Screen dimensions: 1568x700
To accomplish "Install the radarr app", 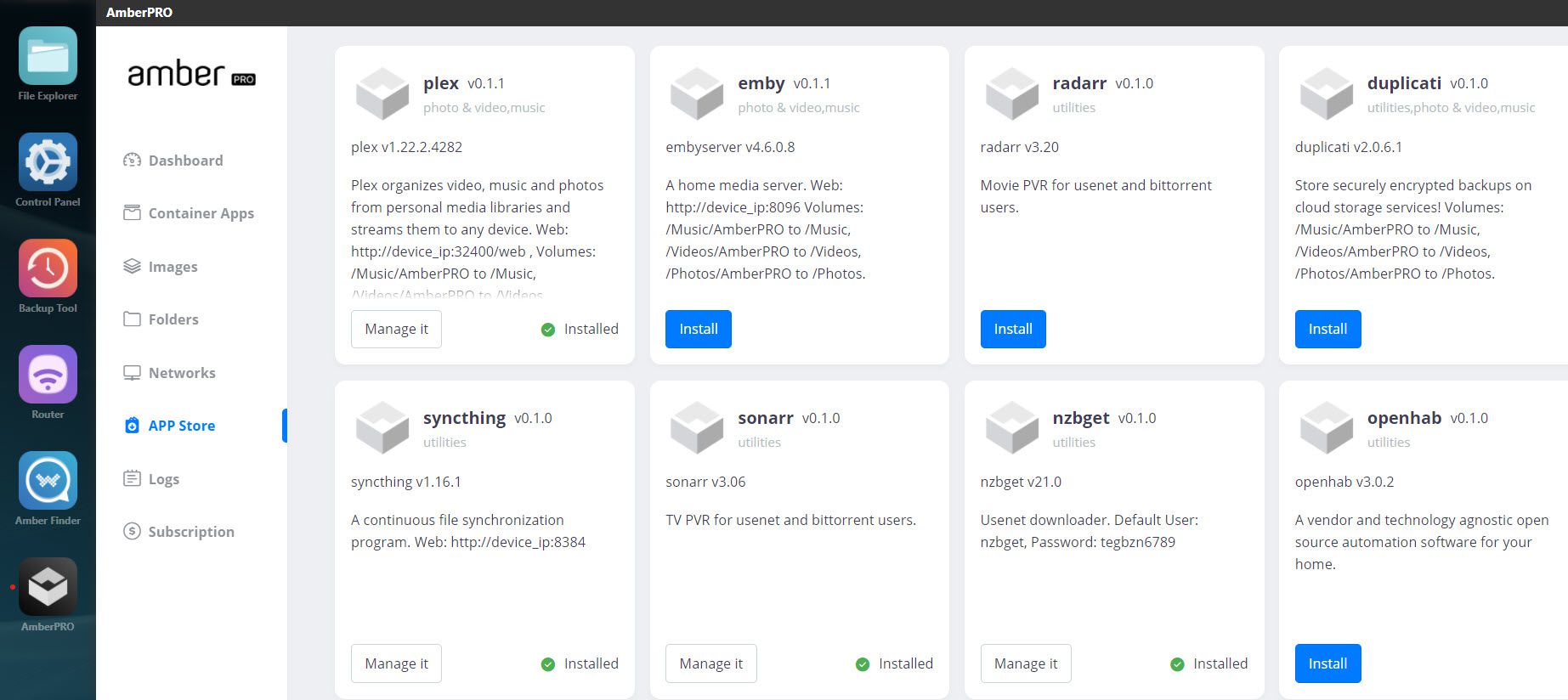I will point(1012,329).
